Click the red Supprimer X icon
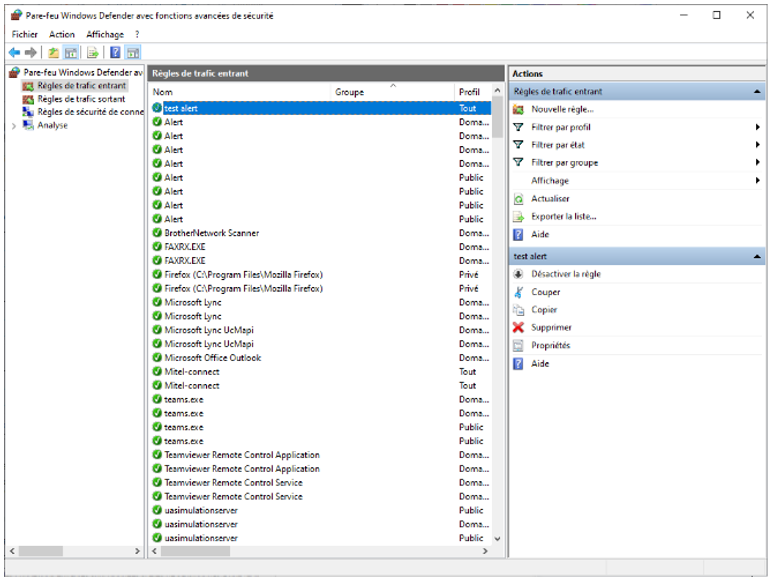 coord(518,327)
